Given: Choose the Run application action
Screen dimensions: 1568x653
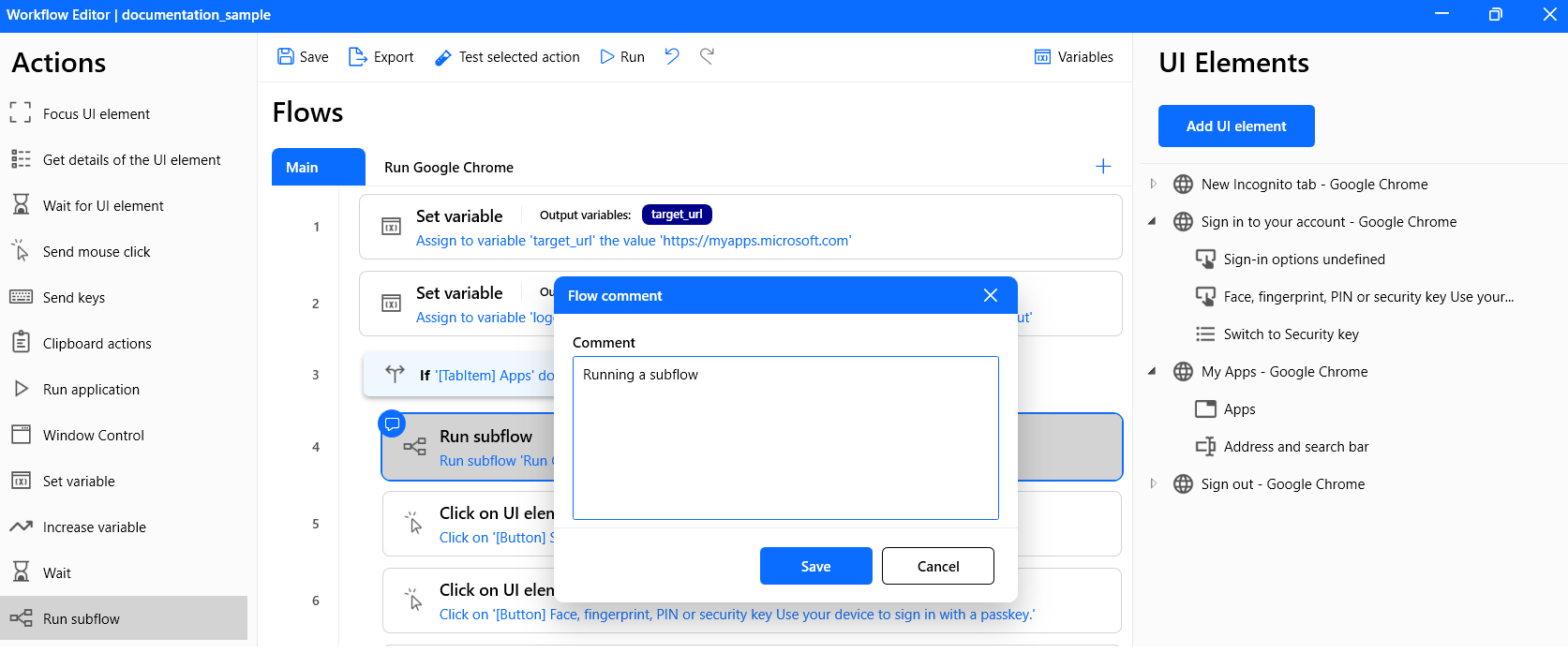Looking at the screenshot, I should coord(124,389).
